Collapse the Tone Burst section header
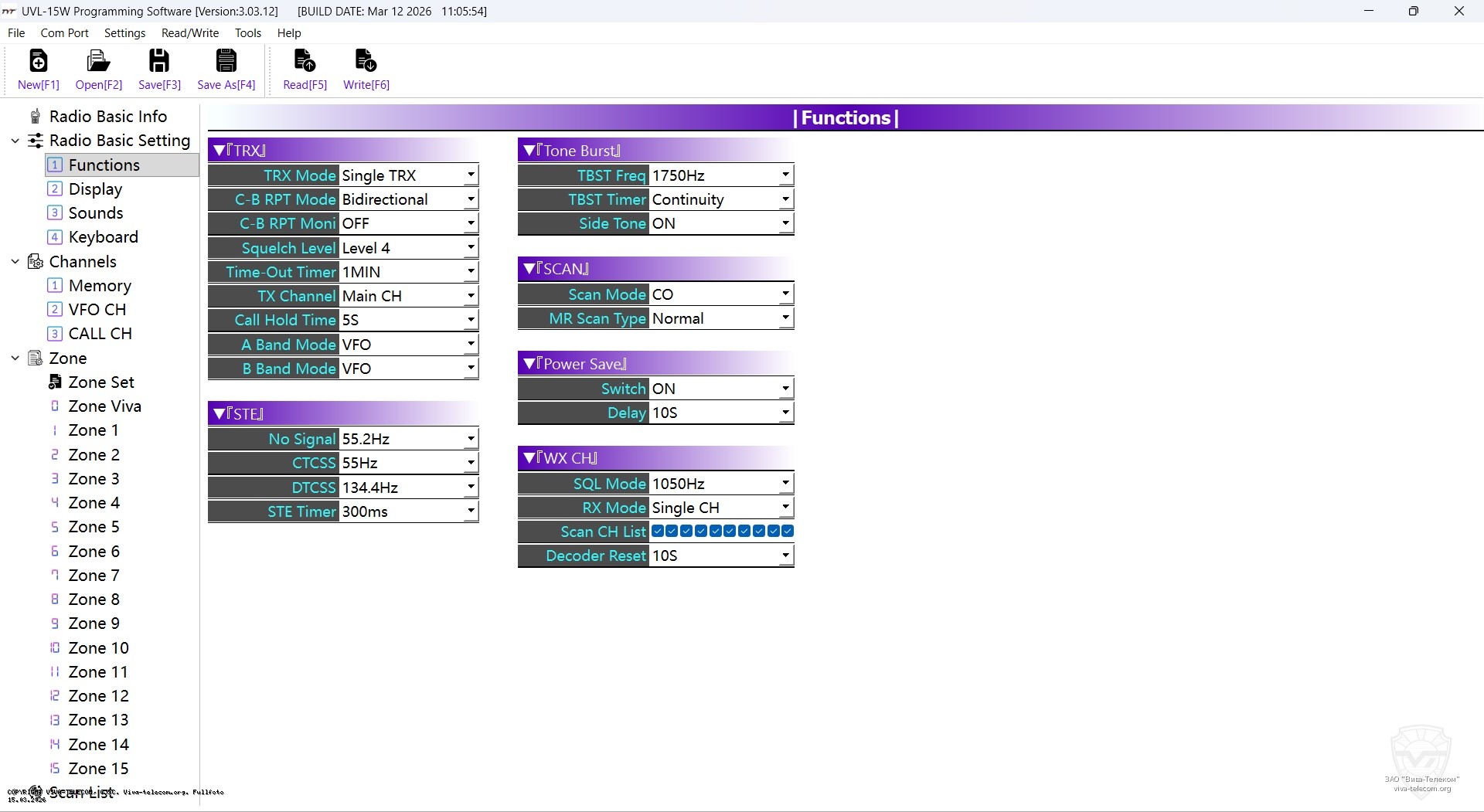Viewport: 1484px width, 812px height. point(529,151)
